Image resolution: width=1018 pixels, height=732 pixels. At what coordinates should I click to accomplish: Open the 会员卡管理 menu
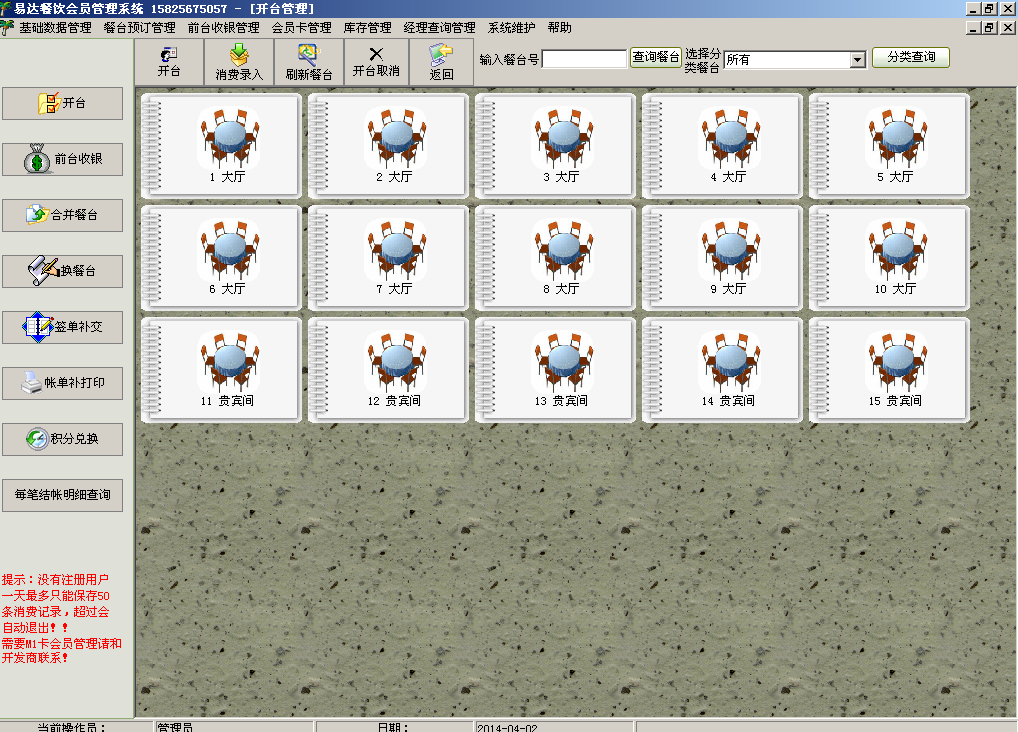pos(301,28)
